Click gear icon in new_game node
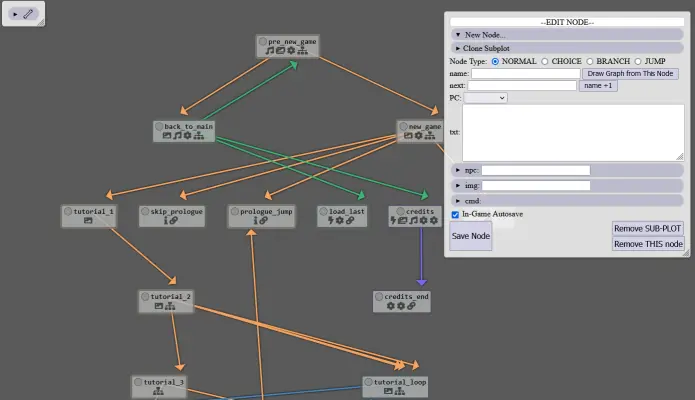This screenshot has height=400, width=695. pyautogui.click(x=418, y=136)
